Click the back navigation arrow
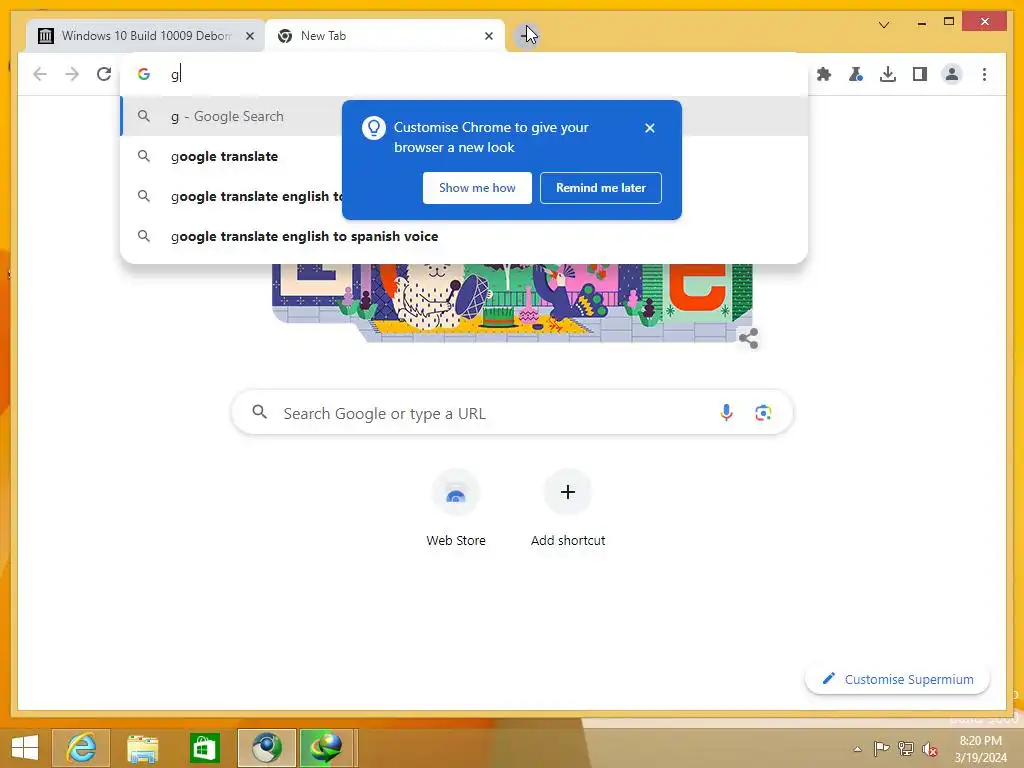1024x768 pixels. coord(40,74)
